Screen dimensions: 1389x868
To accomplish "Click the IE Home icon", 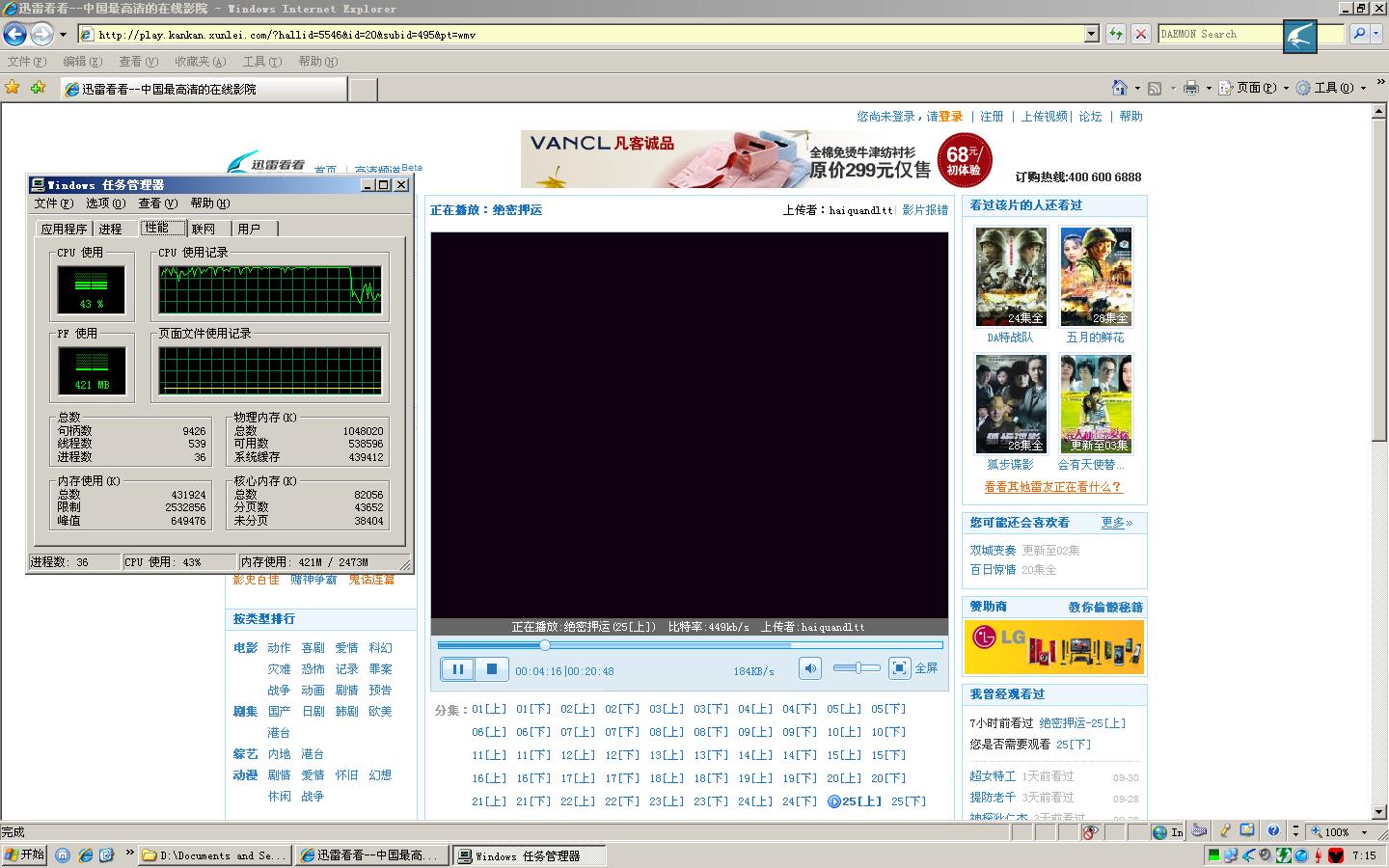I will 1119,88.
